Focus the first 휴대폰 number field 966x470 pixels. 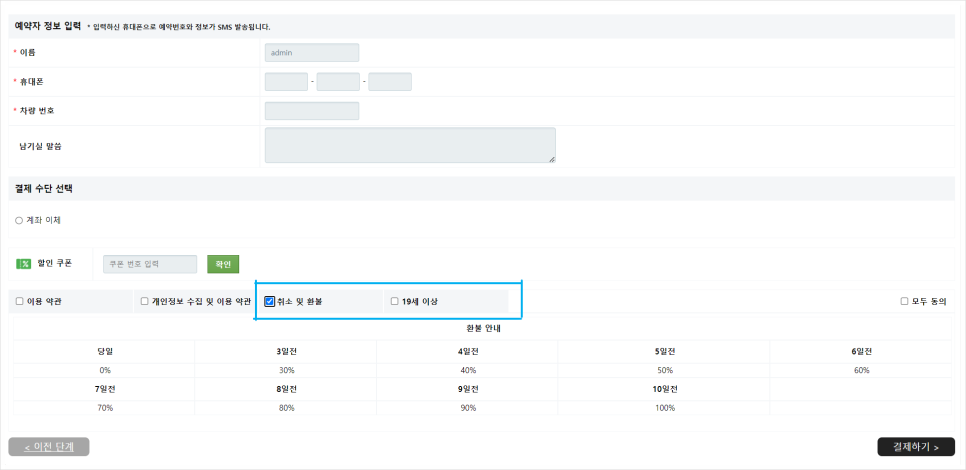point(286,81)
